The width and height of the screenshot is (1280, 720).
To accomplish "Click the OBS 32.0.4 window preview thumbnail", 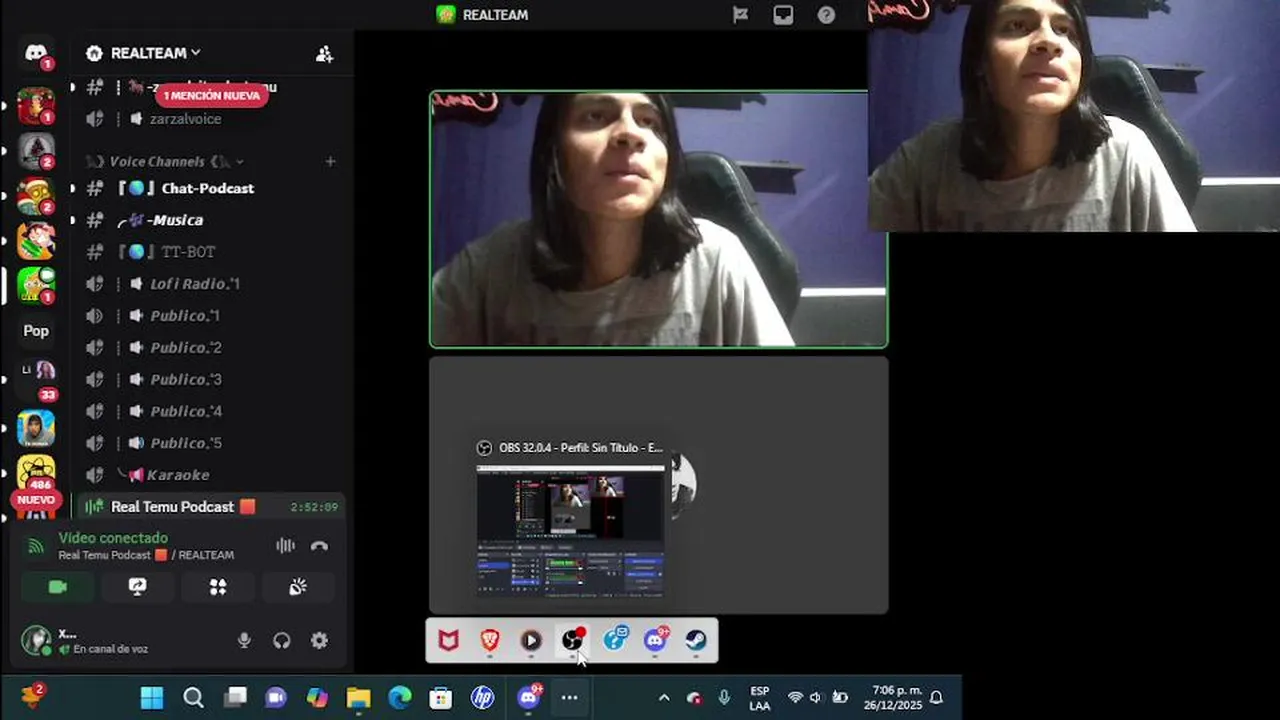I will click(570, 531).
